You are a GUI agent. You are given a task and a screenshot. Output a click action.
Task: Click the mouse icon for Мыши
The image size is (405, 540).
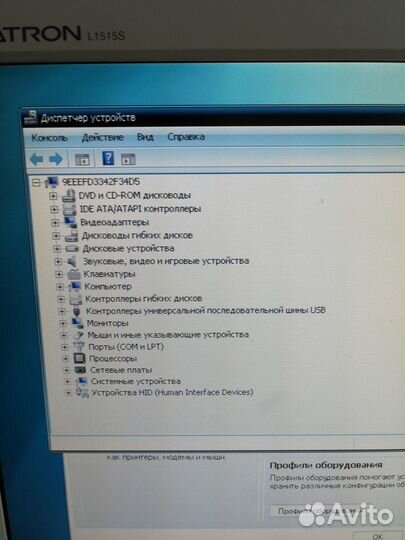click(x=79, y=335)
